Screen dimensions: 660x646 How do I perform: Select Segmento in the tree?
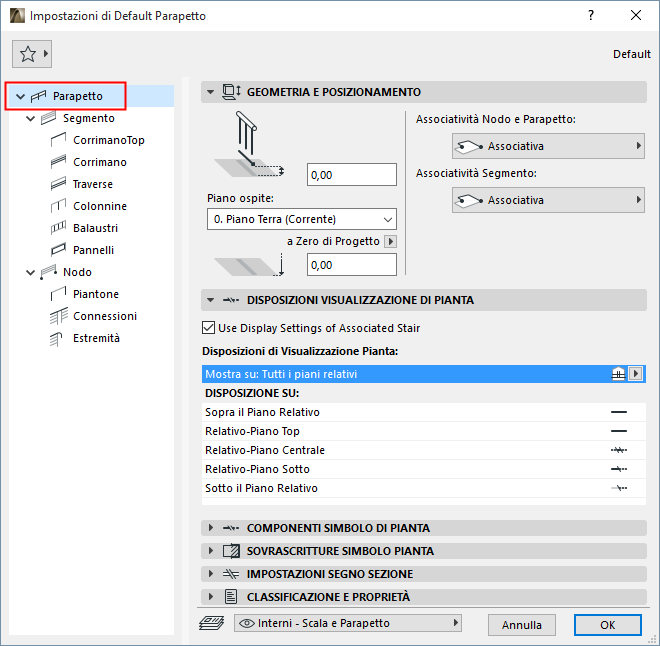88,118
